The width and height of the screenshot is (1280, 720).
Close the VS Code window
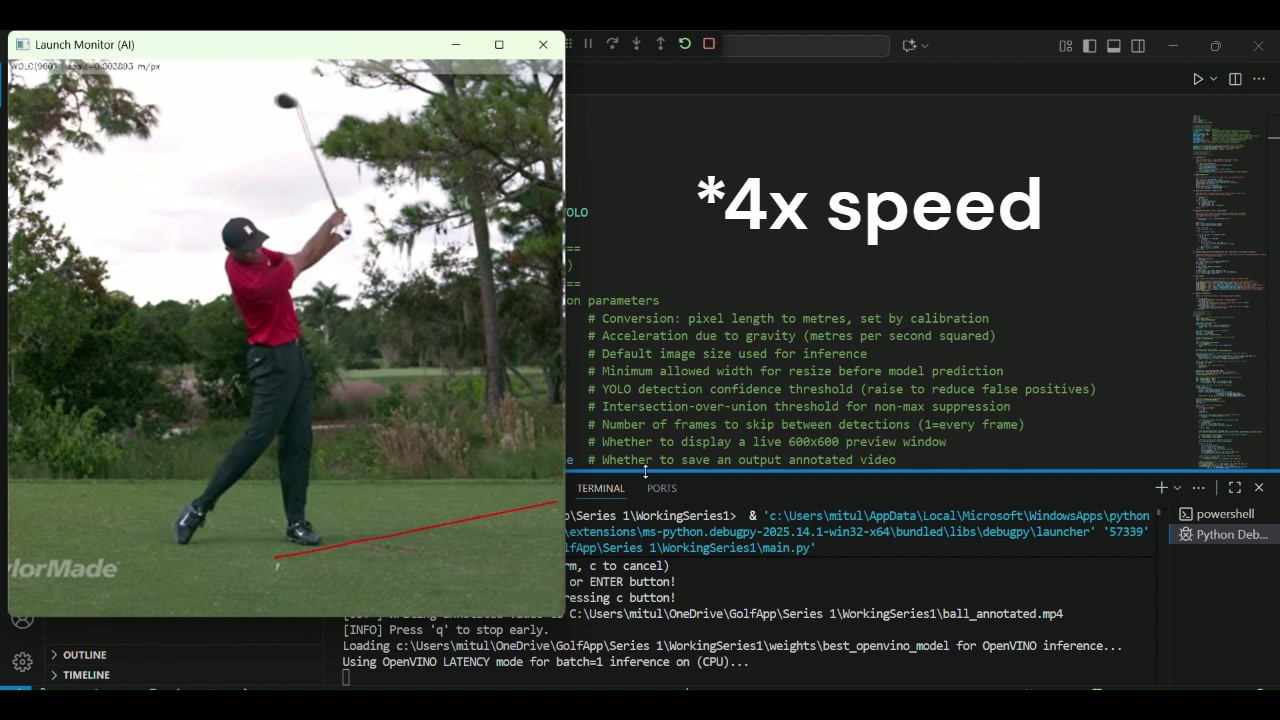[1259, 46]
